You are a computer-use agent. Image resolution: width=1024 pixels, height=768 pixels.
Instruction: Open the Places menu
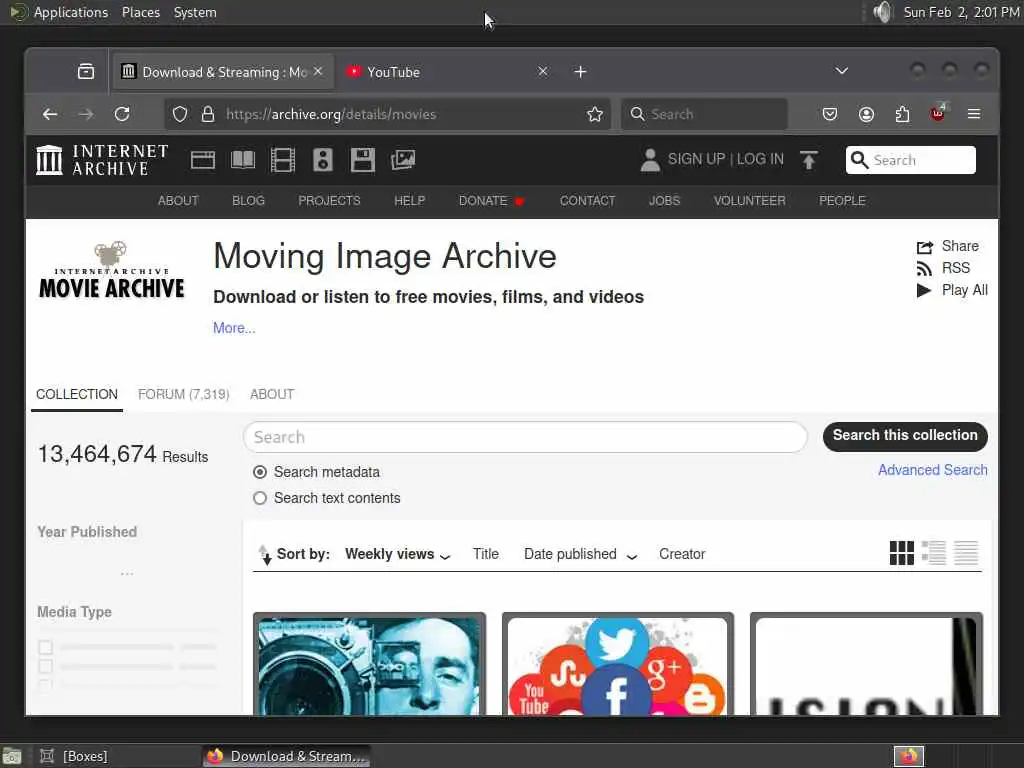(x=141, y=12)
